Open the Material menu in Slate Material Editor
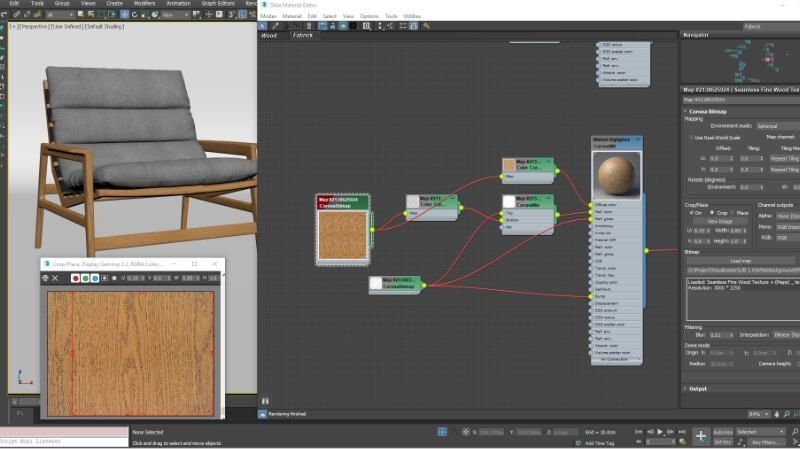The image size is (800, 450). (x=292, y=16)
